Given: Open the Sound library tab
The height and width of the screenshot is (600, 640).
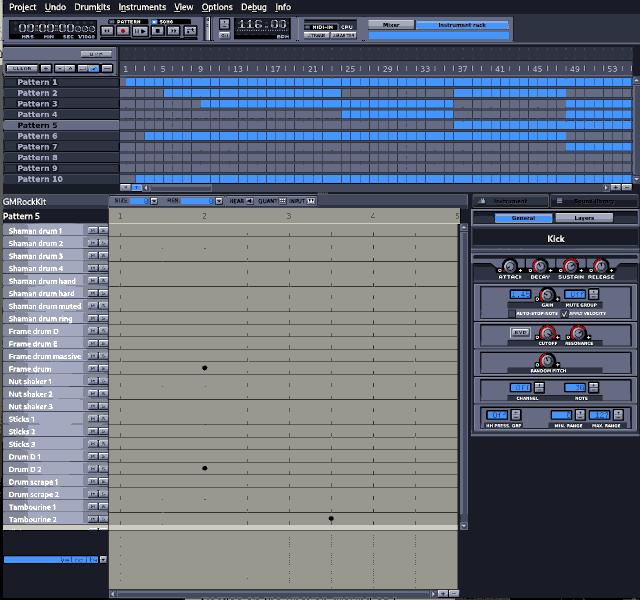Looking at the screenshot, I should [x=594, y=201].
